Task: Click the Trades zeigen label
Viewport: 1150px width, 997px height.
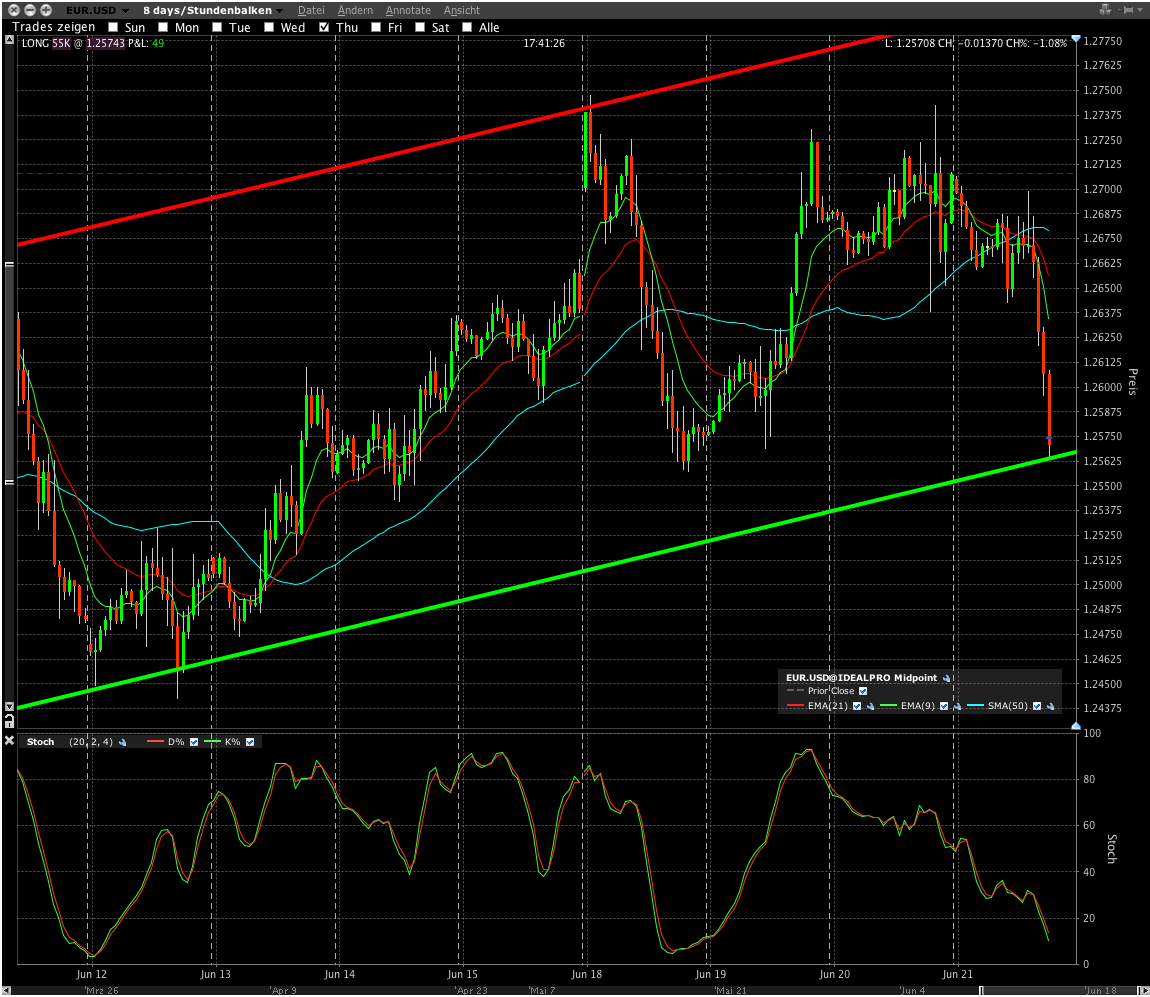Action: click(54, 27)
